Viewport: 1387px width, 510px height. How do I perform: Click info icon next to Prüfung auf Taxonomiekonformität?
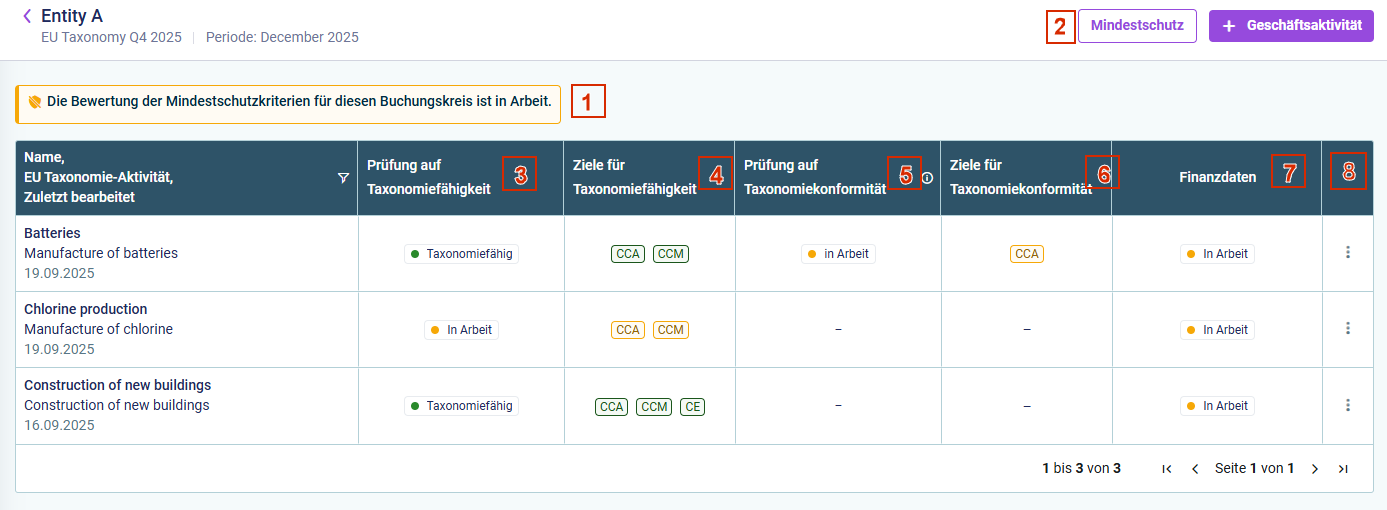click(927, 178)
